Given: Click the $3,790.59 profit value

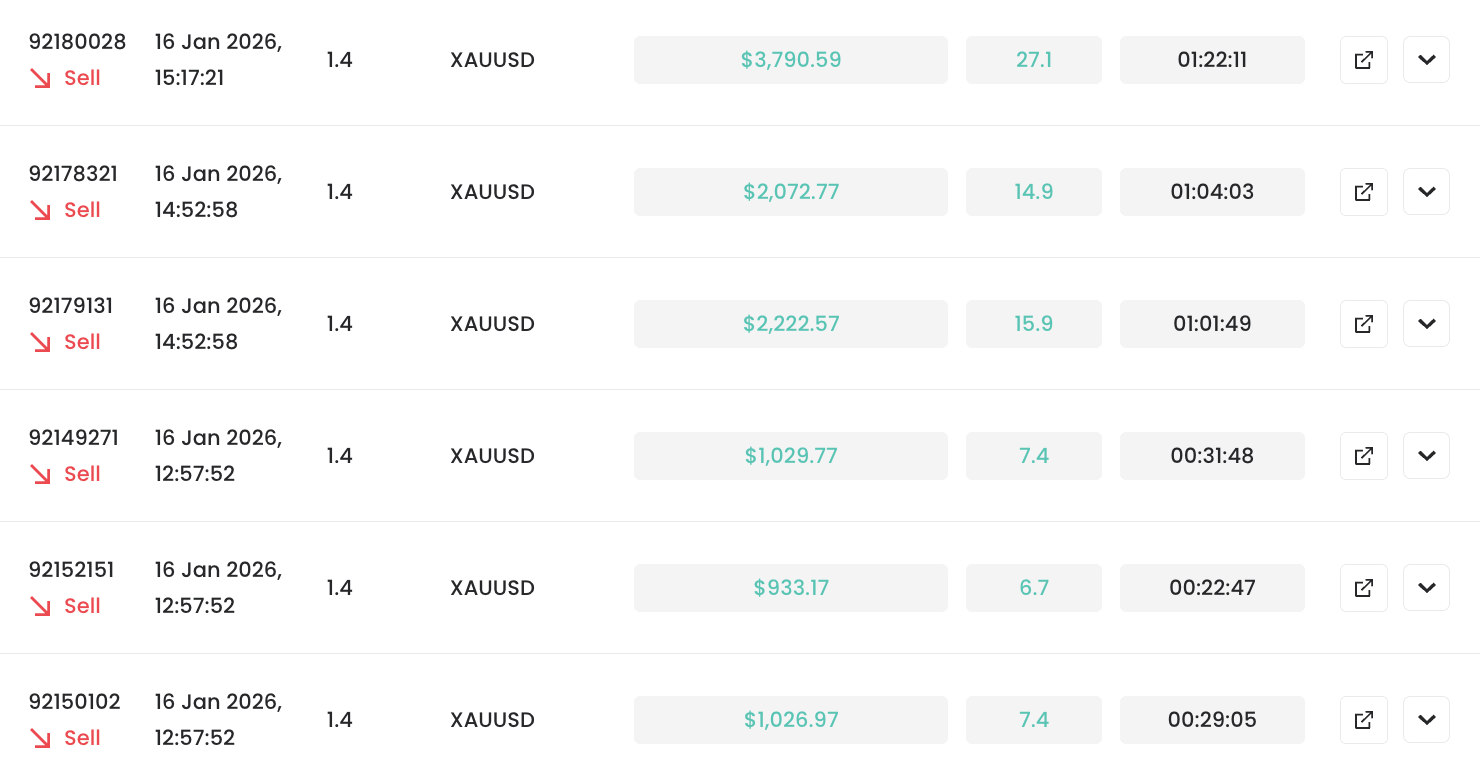Looking at the screenshot, I should tap(790, 60).
